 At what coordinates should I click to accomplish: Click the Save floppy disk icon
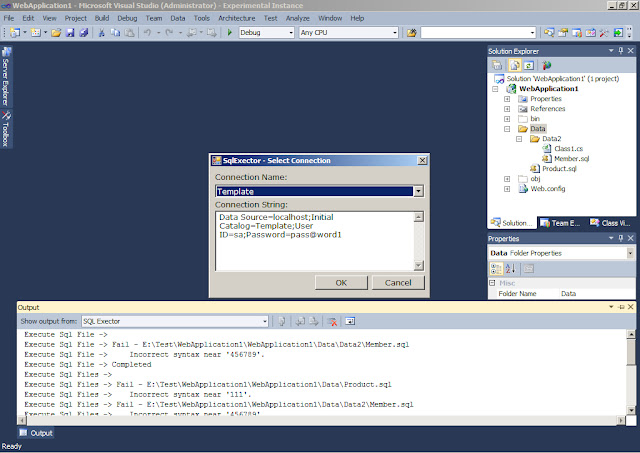pos(70,33)
